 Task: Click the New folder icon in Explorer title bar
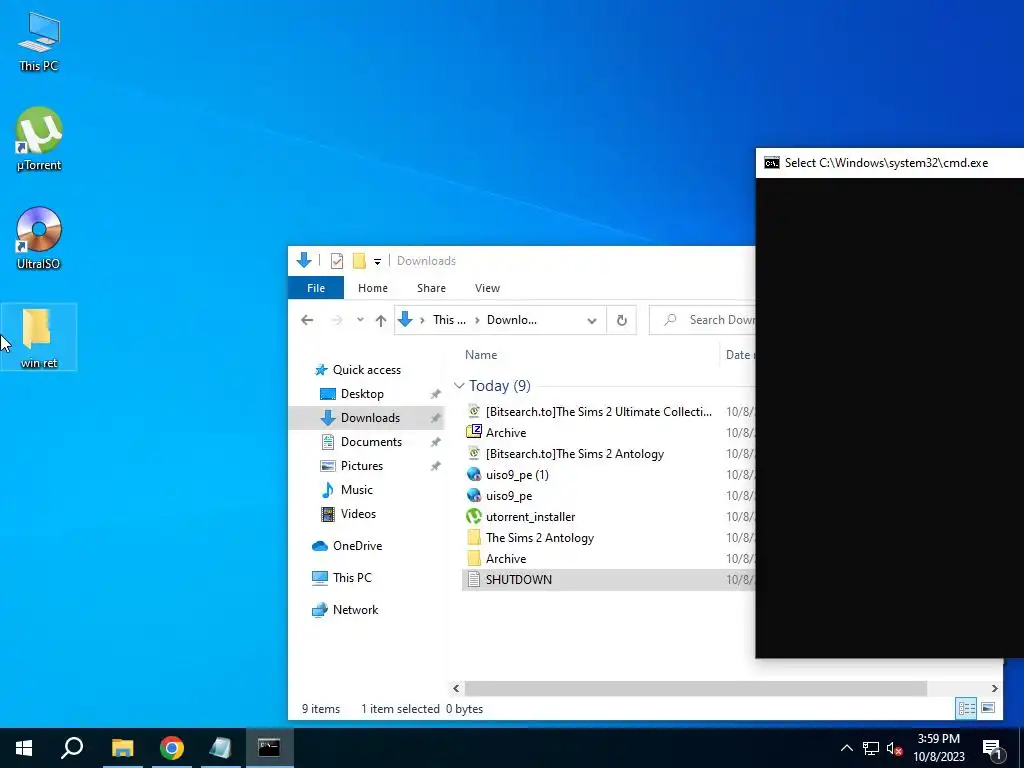pos(359,261)
